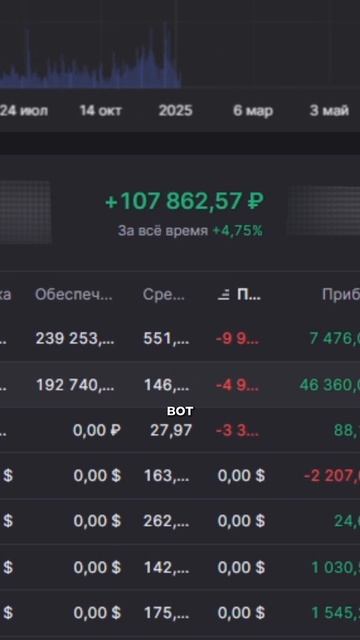
Task: Click the За всё время +4,75% label
Action: (x=190, y=231)
